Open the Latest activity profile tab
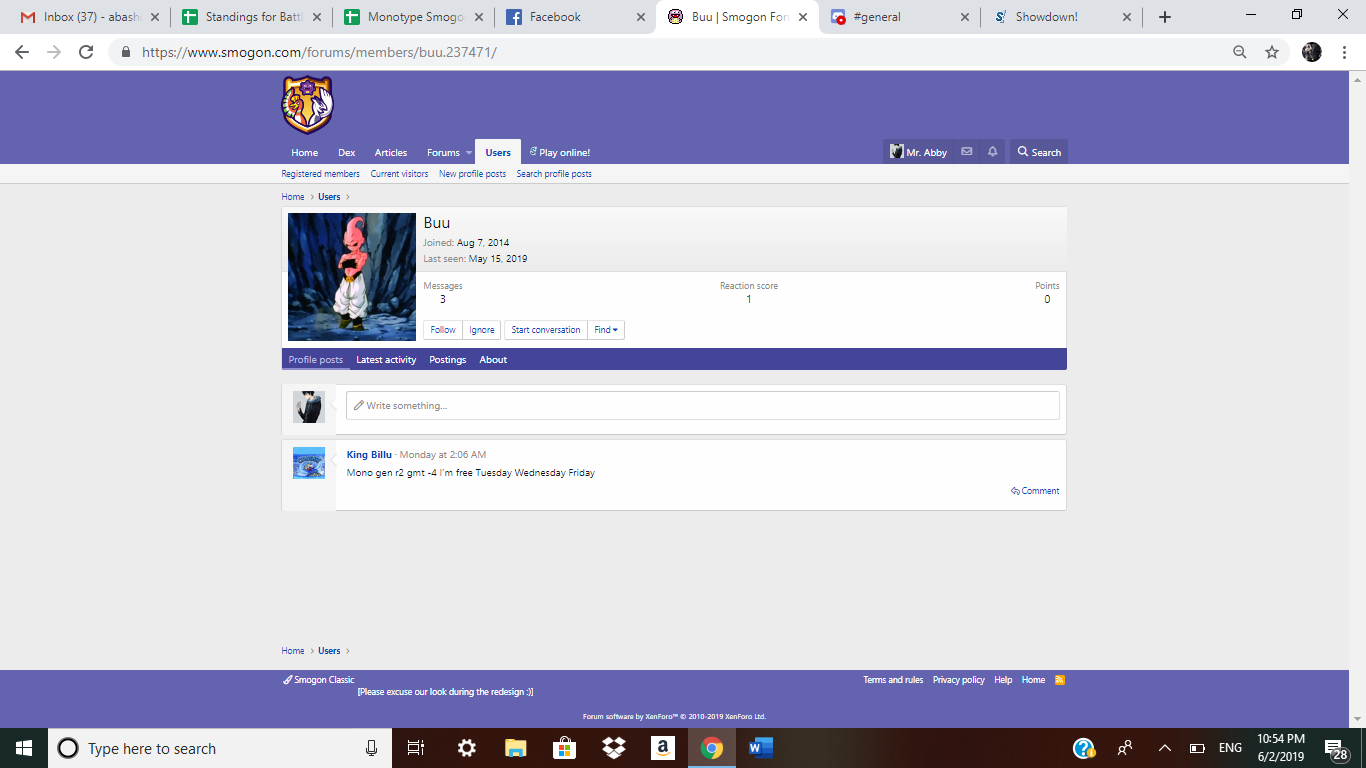This screenshot has width=1366, height=768. pyautogui.click(x=386, y=360)
